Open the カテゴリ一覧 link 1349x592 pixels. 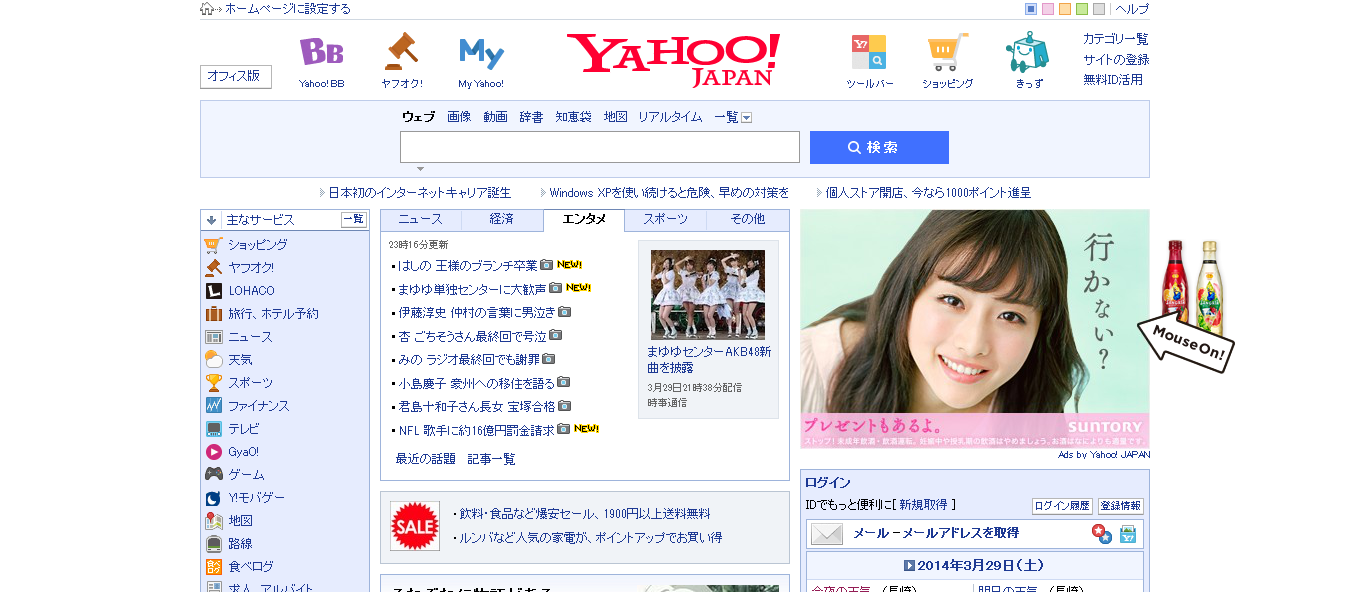click(1116, 39)
